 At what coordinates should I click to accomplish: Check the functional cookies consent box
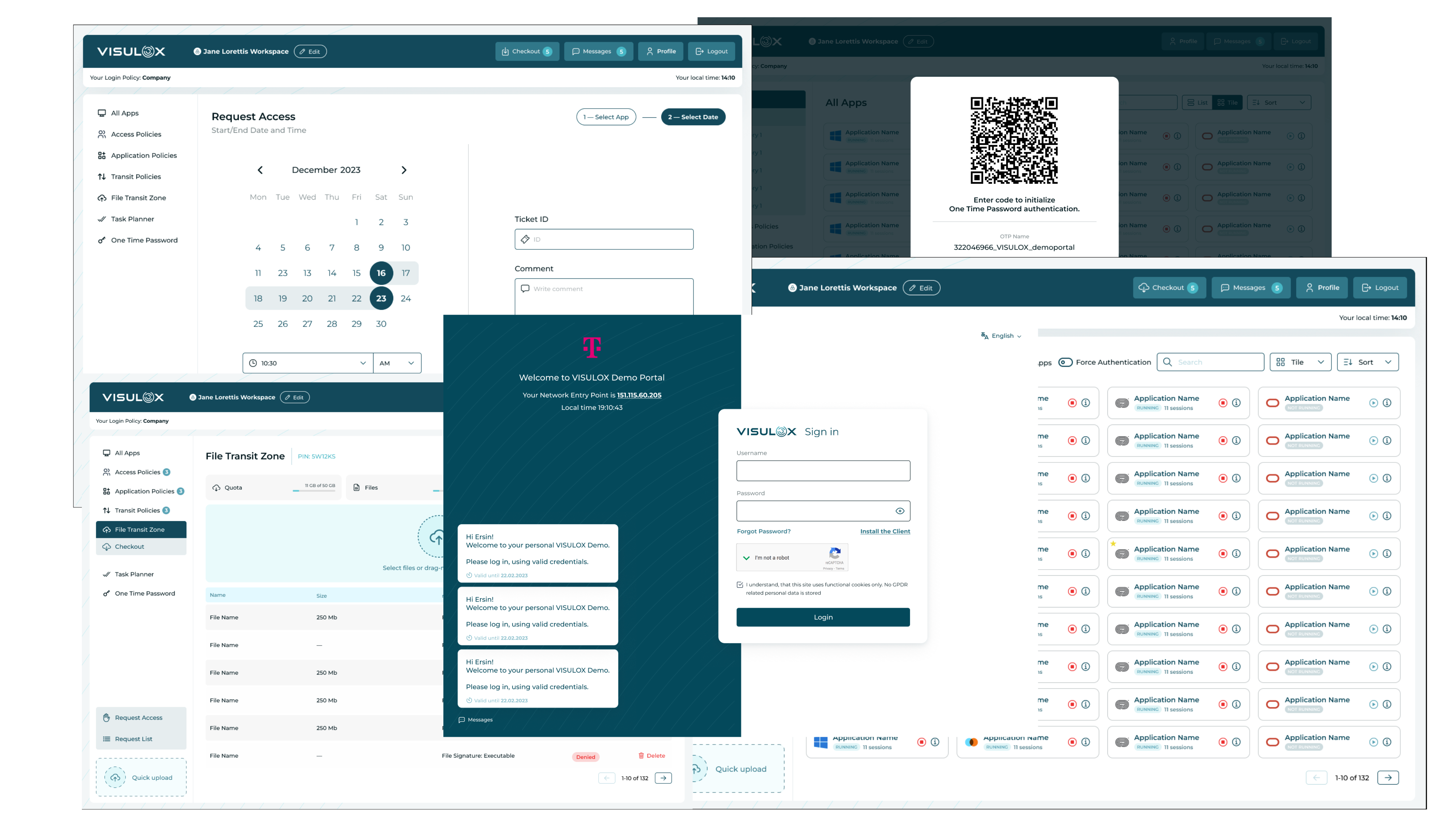[x=740, y=585]
